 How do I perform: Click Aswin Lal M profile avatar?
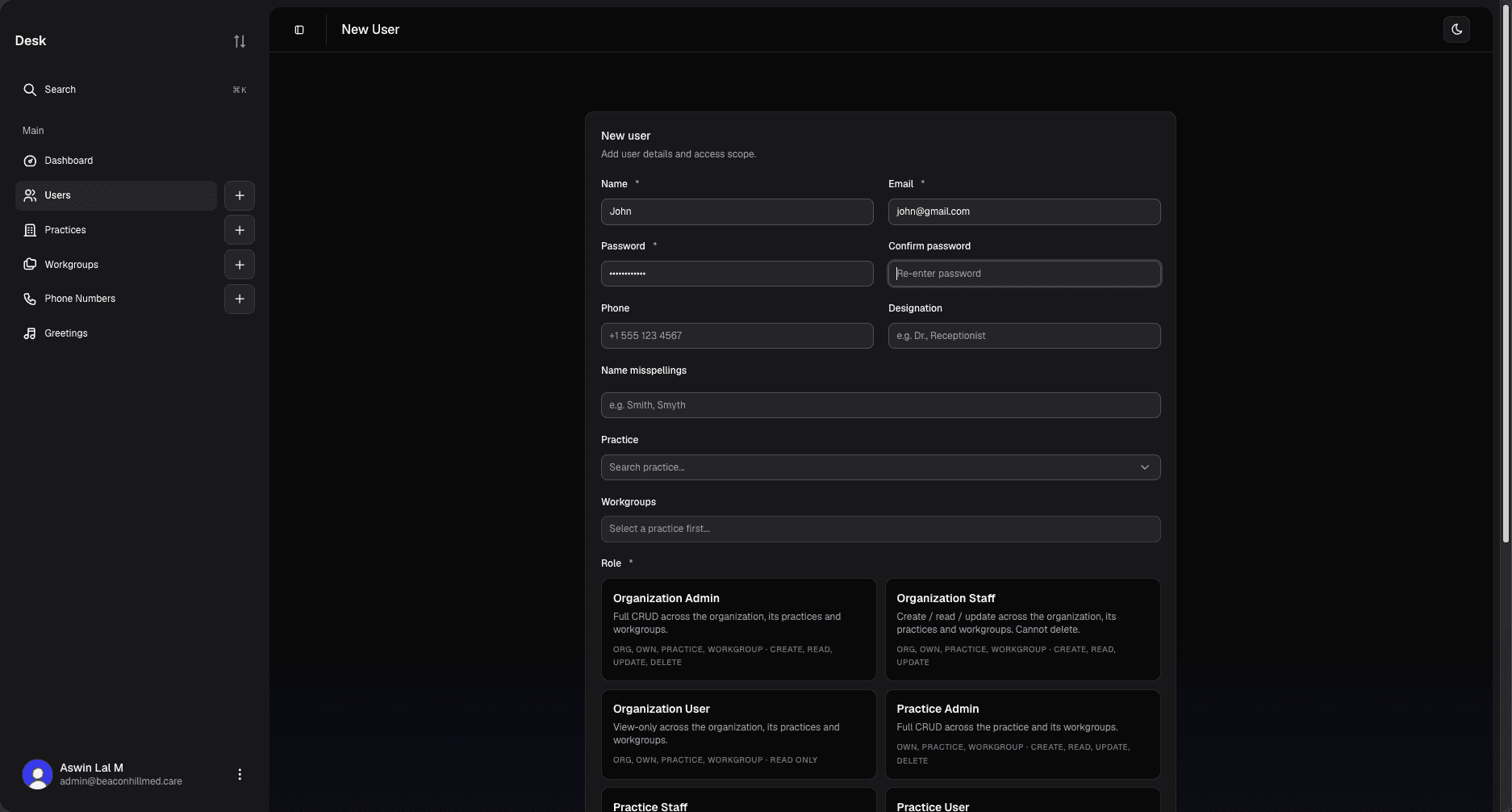(x=37, y=774)
